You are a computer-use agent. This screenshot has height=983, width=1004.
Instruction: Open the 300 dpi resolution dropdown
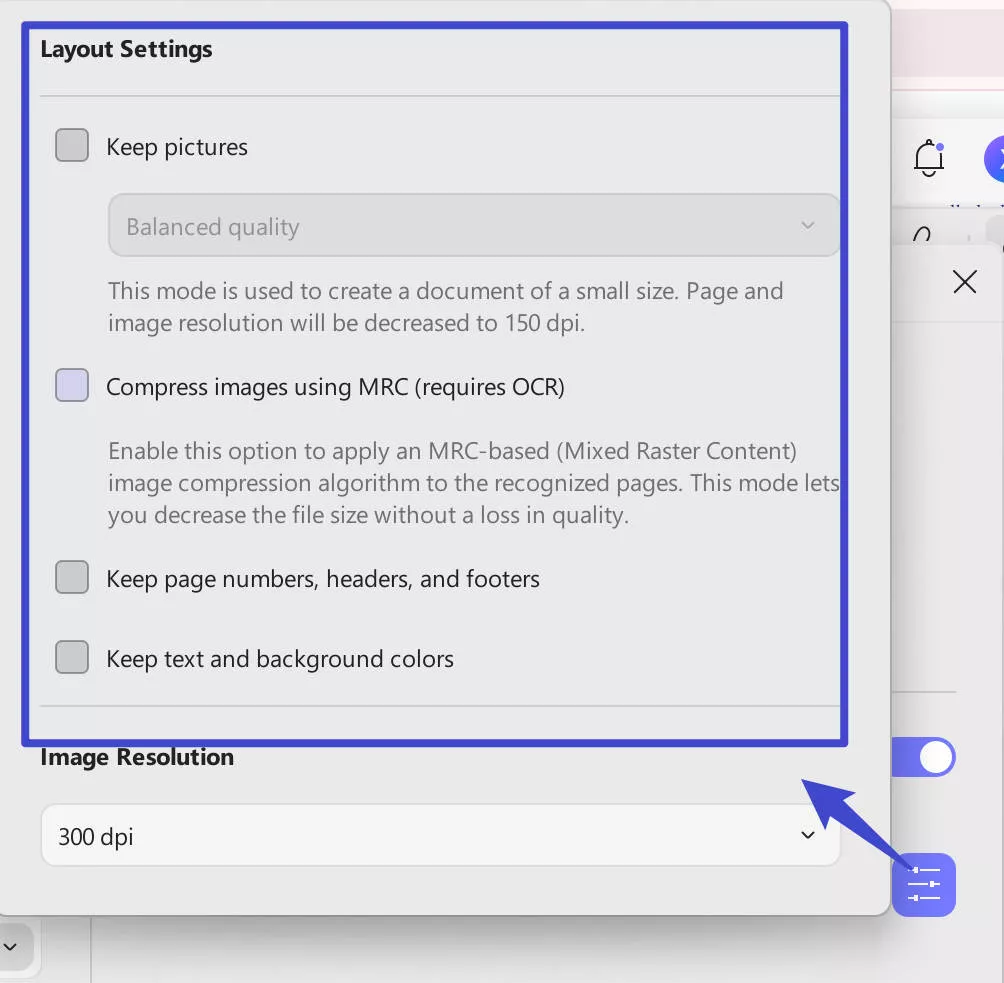[x=440, y=835]
